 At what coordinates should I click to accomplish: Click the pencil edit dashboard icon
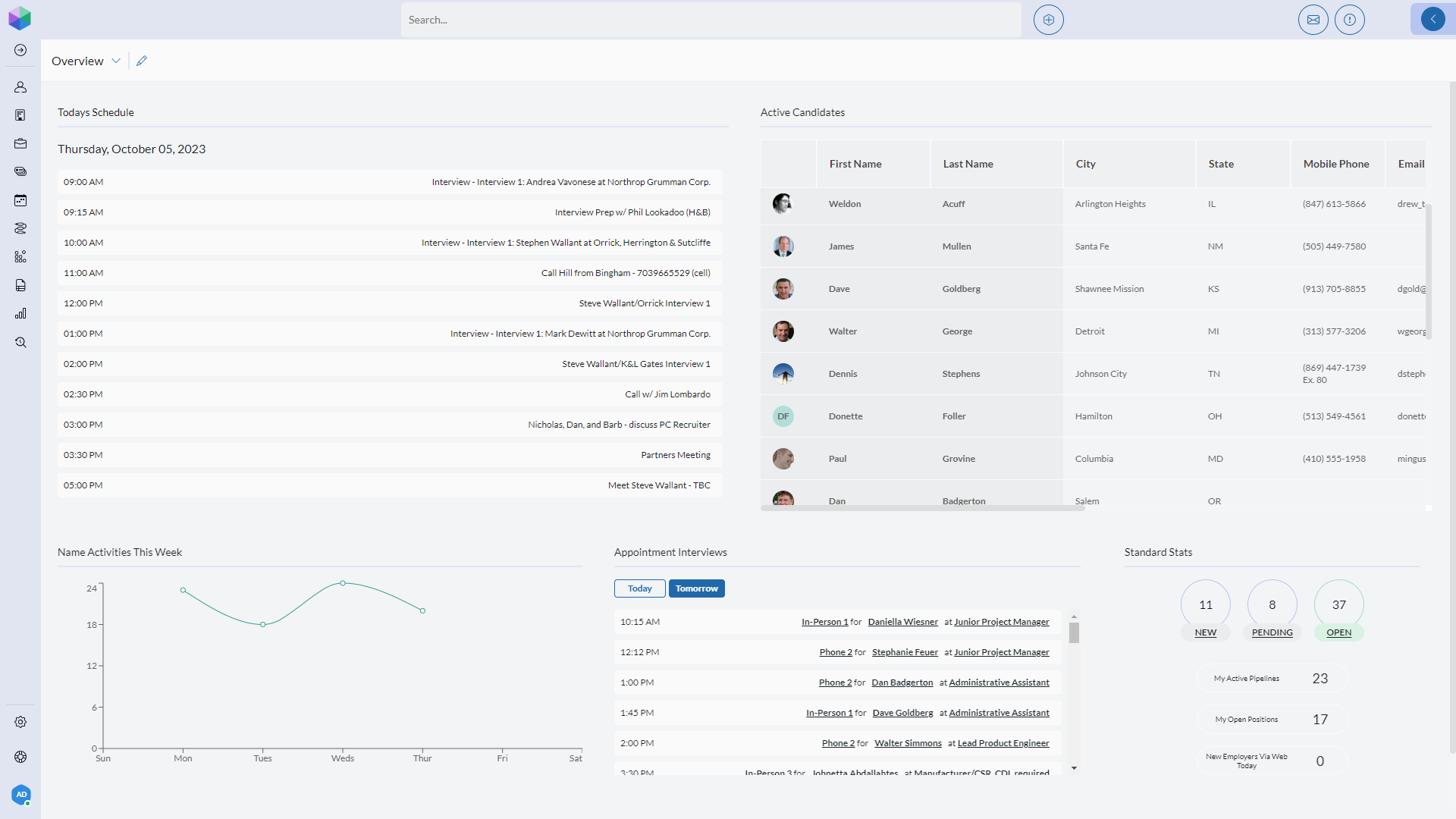[142, 61]
